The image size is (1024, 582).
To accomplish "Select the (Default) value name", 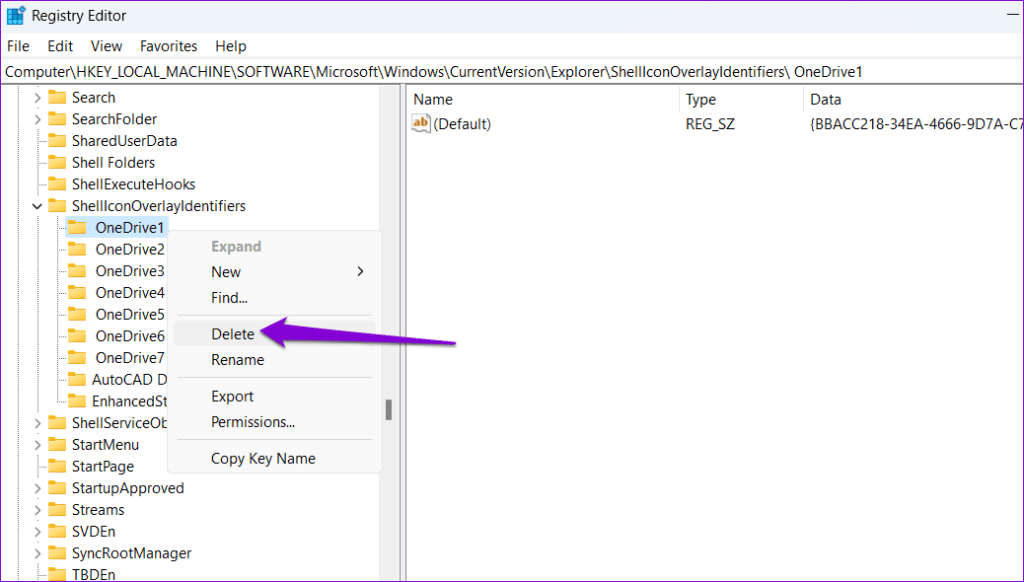I will click(x=462, y=123).
